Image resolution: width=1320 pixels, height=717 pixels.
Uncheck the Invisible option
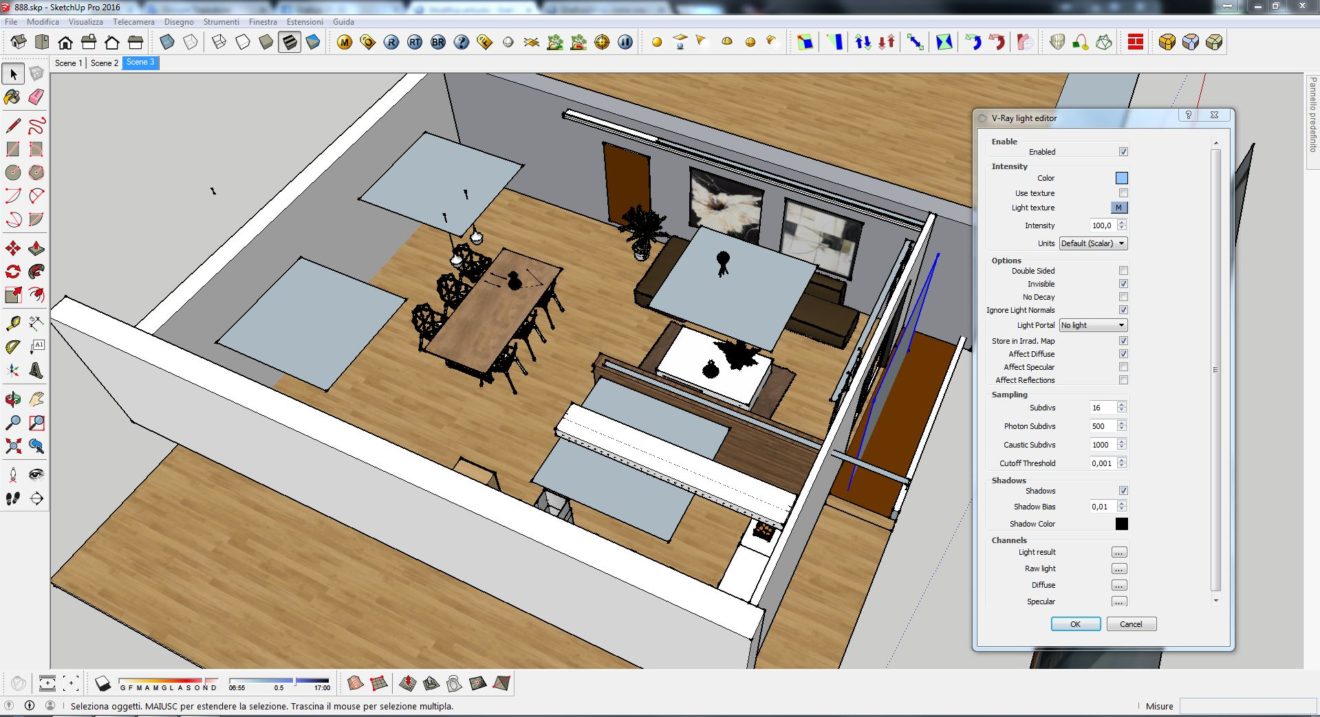1123,284
